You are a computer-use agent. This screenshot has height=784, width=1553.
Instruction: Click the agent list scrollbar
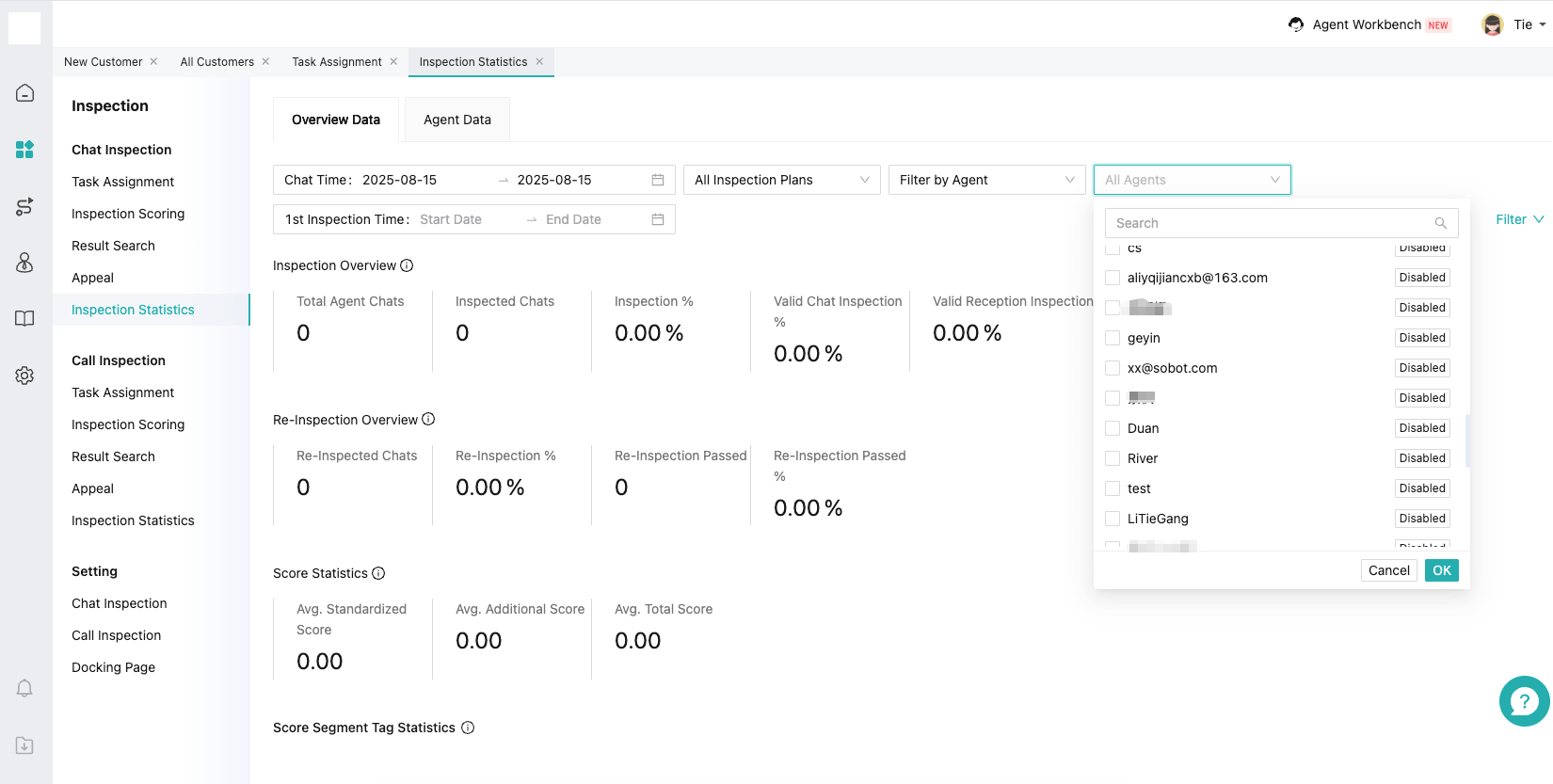click(x=1467, y=440)
